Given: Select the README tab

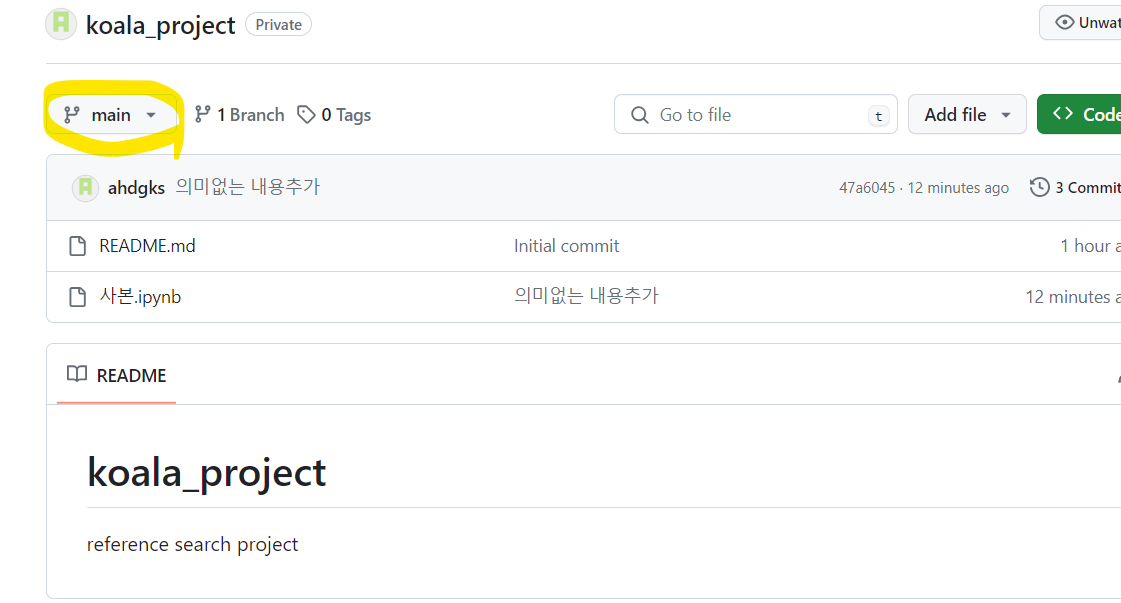Looking at the screenshot, I should tap(117, 375).
